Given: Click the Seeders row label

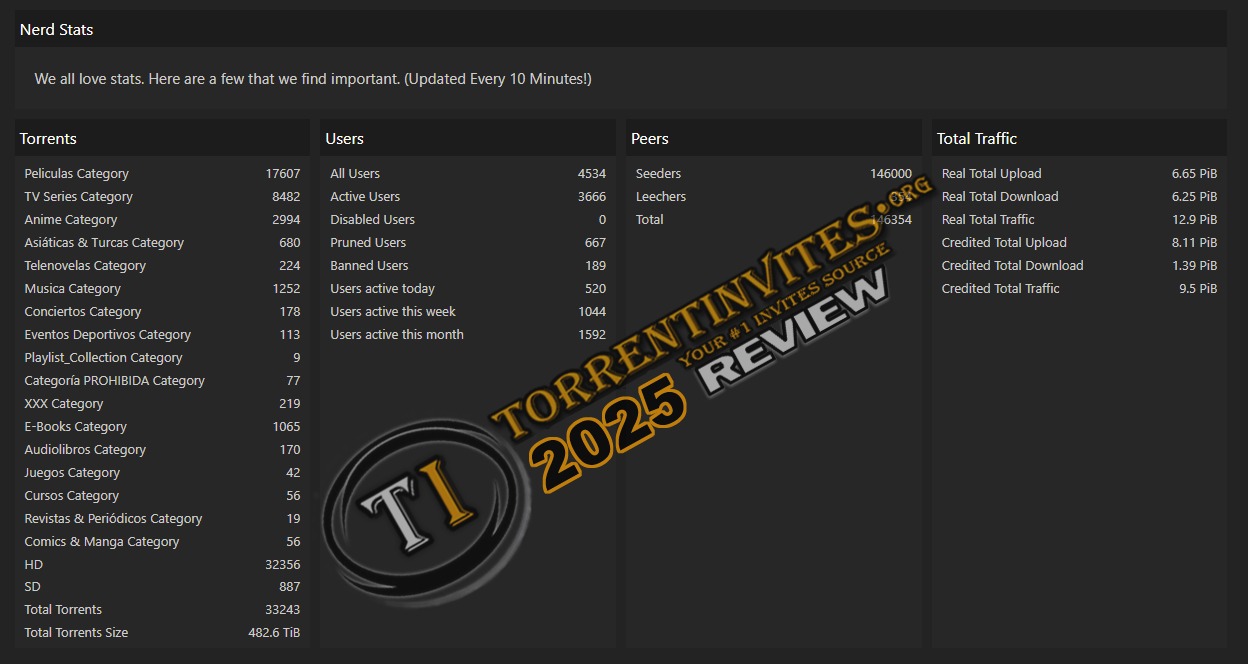Looking at the screenshot, I should coord(658,174).
